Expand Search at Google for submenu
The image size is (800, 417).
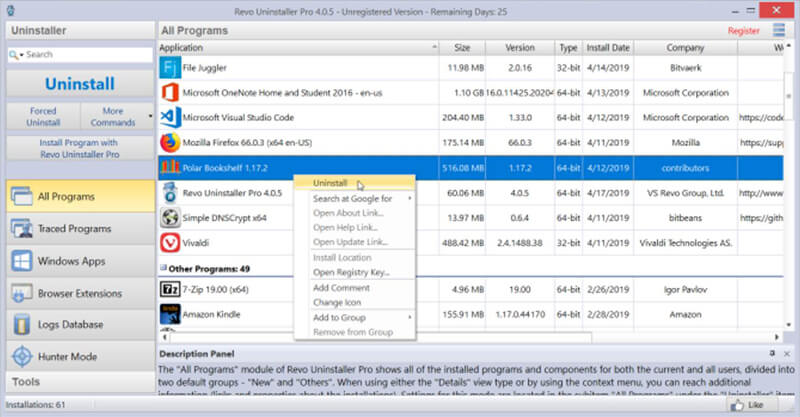tap(409, 198)
